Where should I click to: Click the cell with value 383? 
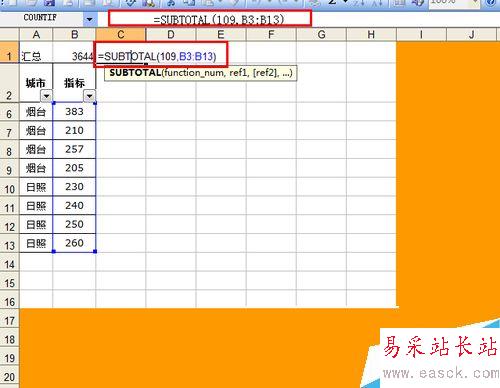pyautogui.click(x=74, y=112)
